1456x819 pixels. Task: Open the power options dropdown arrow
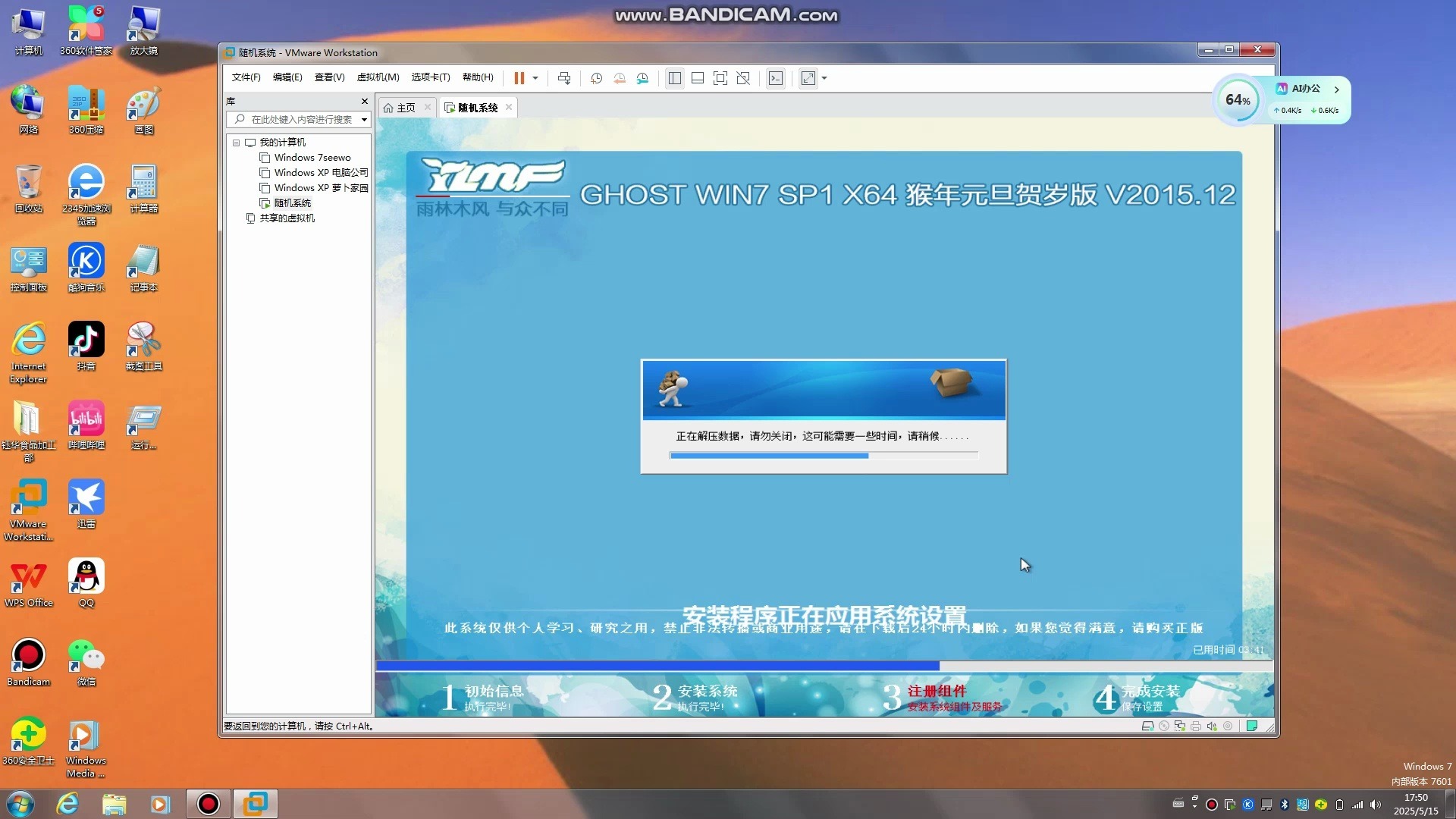tap(535, 78)
